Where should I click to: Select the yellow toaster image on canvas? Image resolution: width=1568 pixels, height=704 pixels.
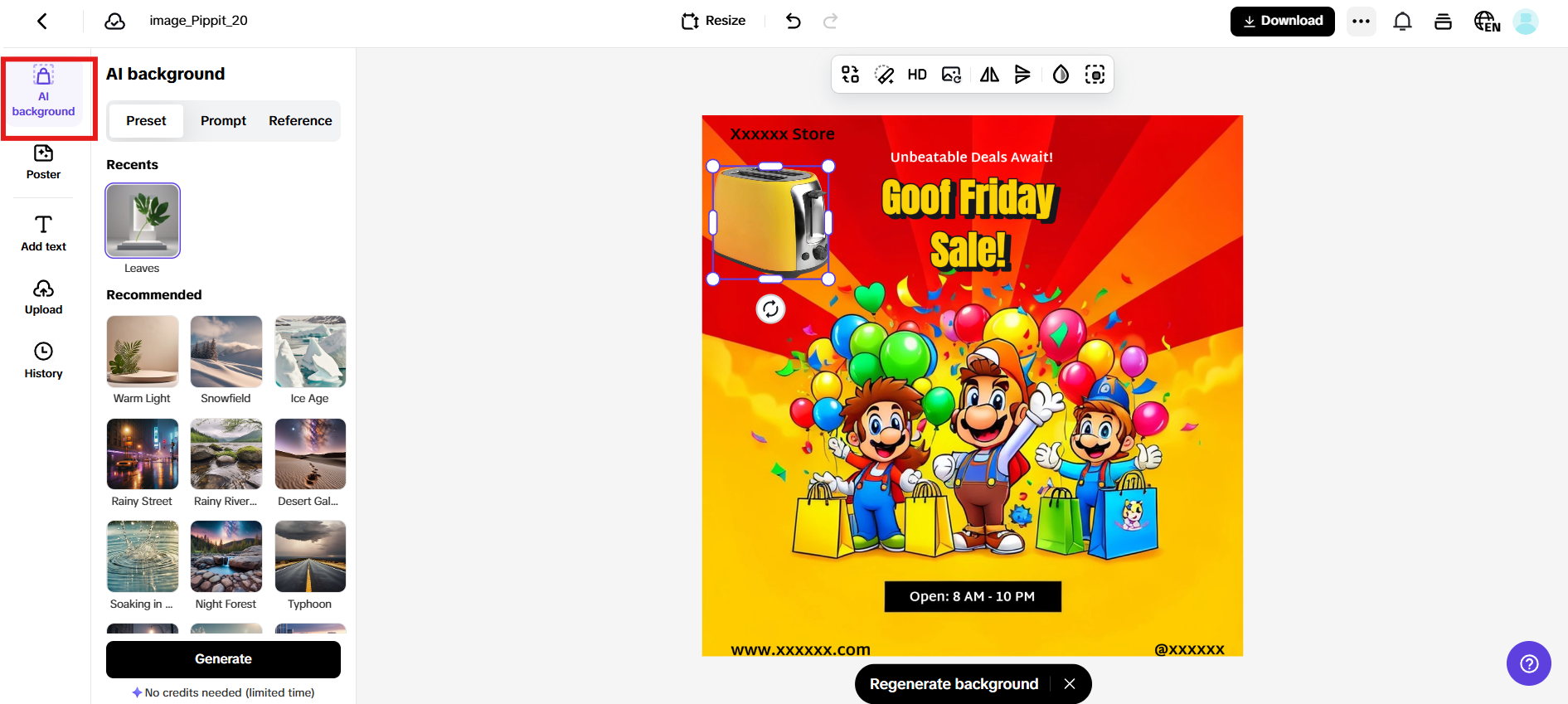[x=770, y=222]
